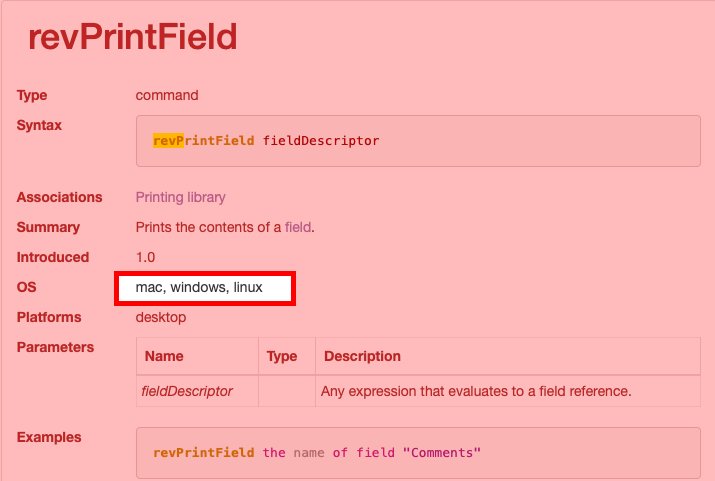The width and height of the screenshot is (715, 481).
Task: Click the "Parameters" section label
Action: 55,347
